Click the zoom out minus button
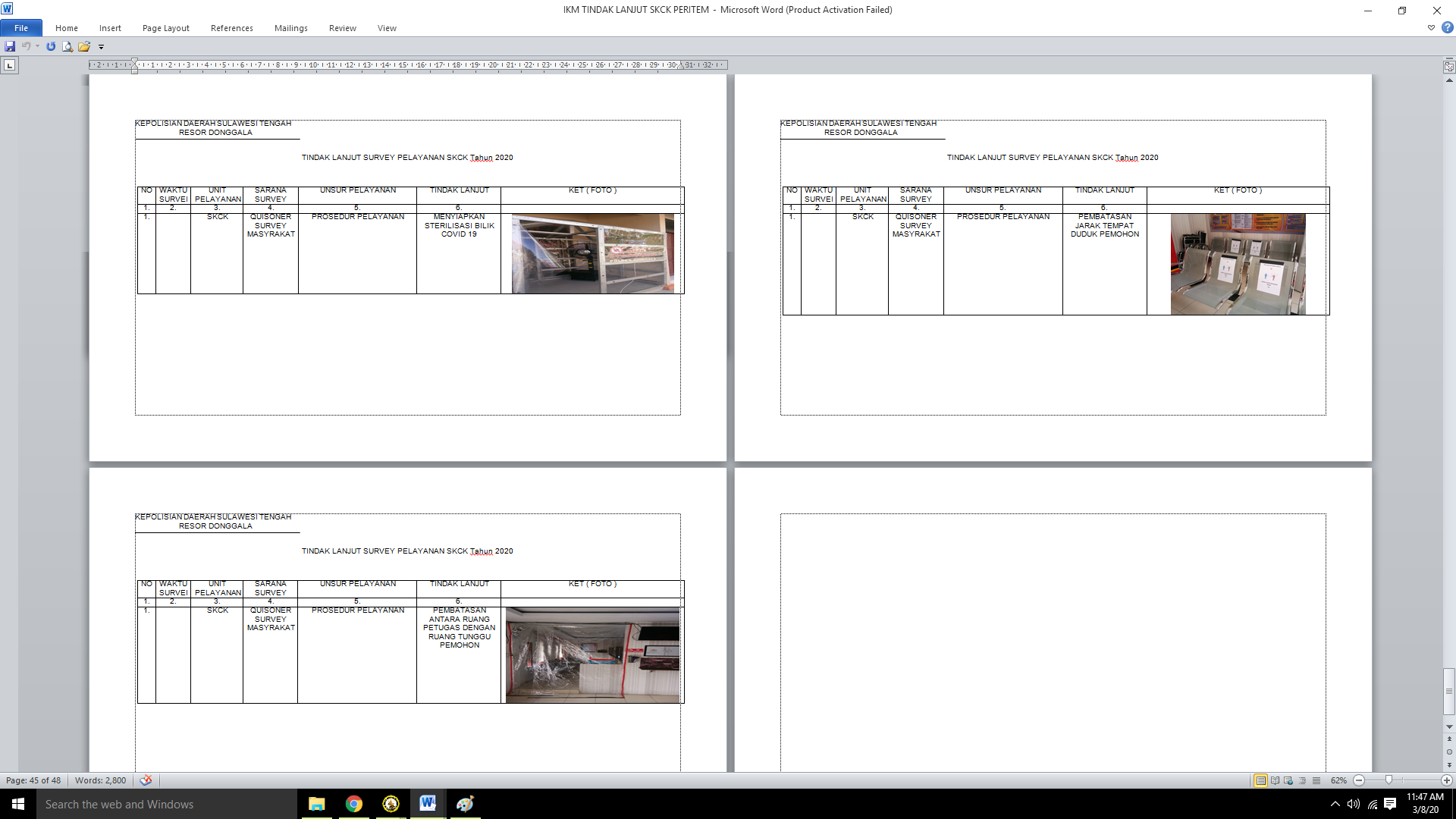This screenshot has width=1456, height=819. tap(1359, 780)
